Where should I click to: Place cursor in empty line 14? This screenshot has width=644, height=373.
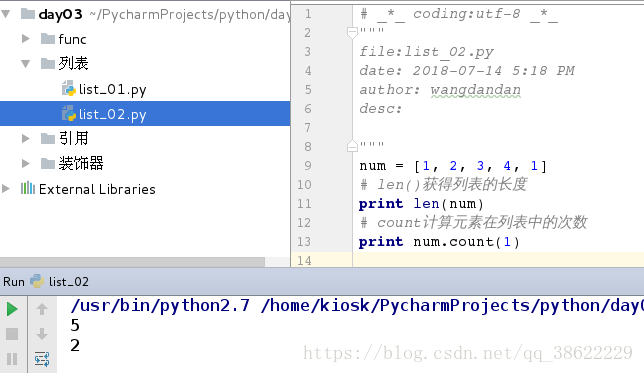[x=498, y=260]
